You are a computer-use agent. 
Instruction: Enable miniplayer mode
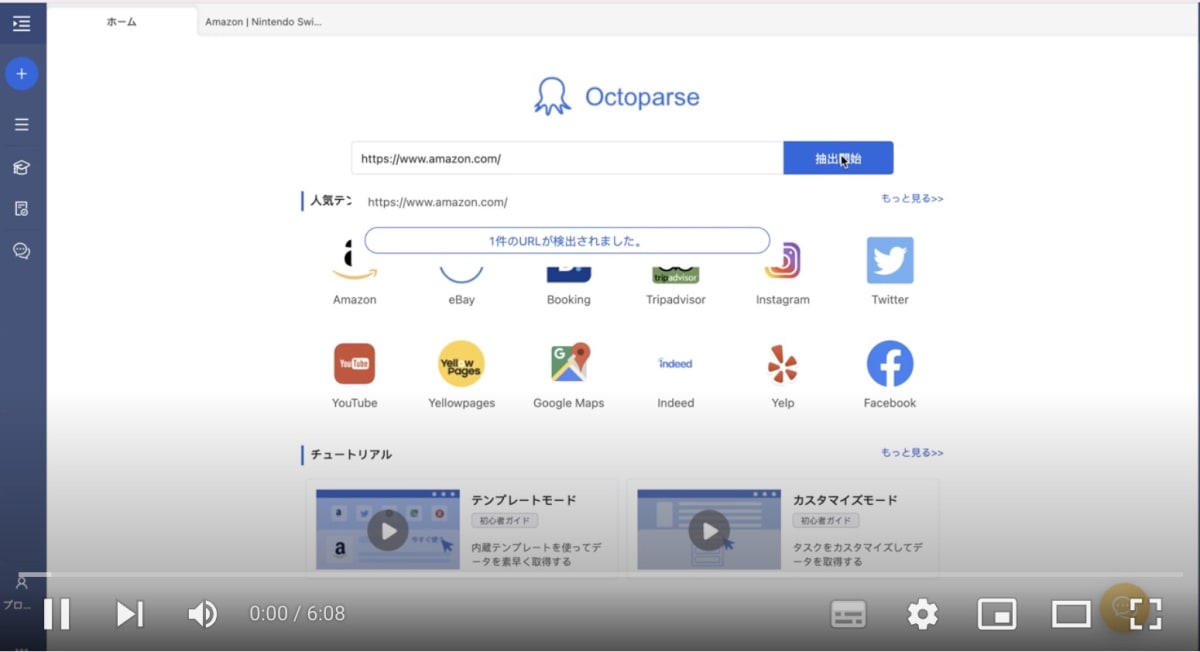click(x=997, y=614)
